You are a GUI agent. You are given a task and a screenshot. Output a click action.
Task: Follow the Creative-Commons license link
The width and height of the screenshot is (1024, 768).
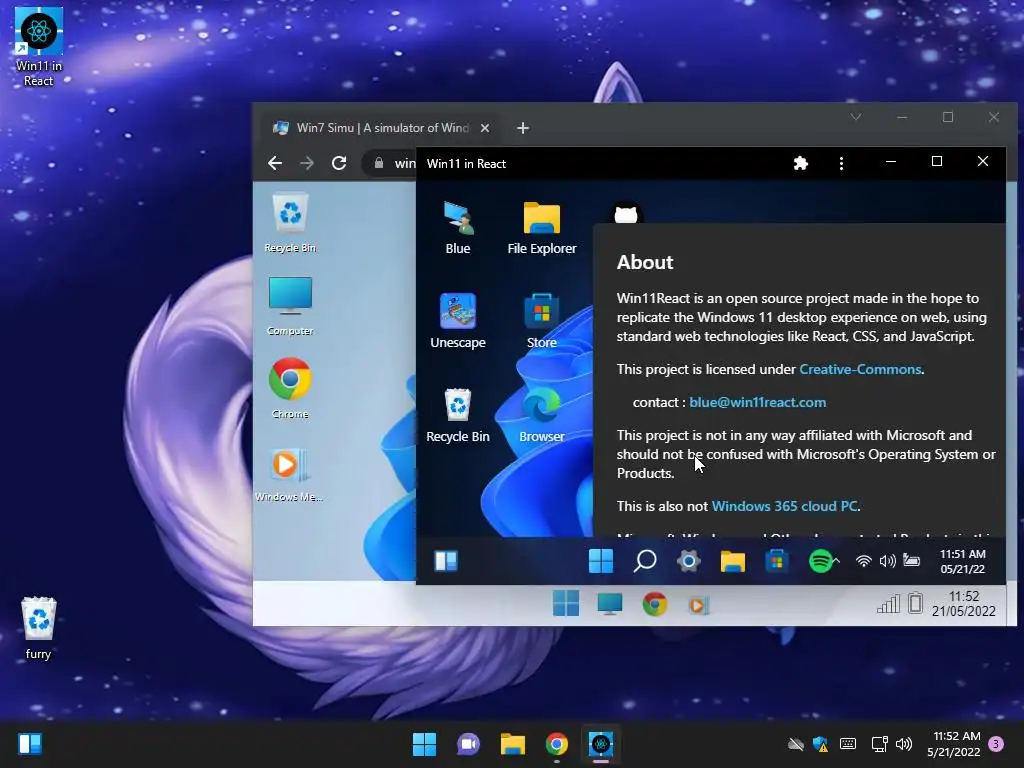click(860, 369)
